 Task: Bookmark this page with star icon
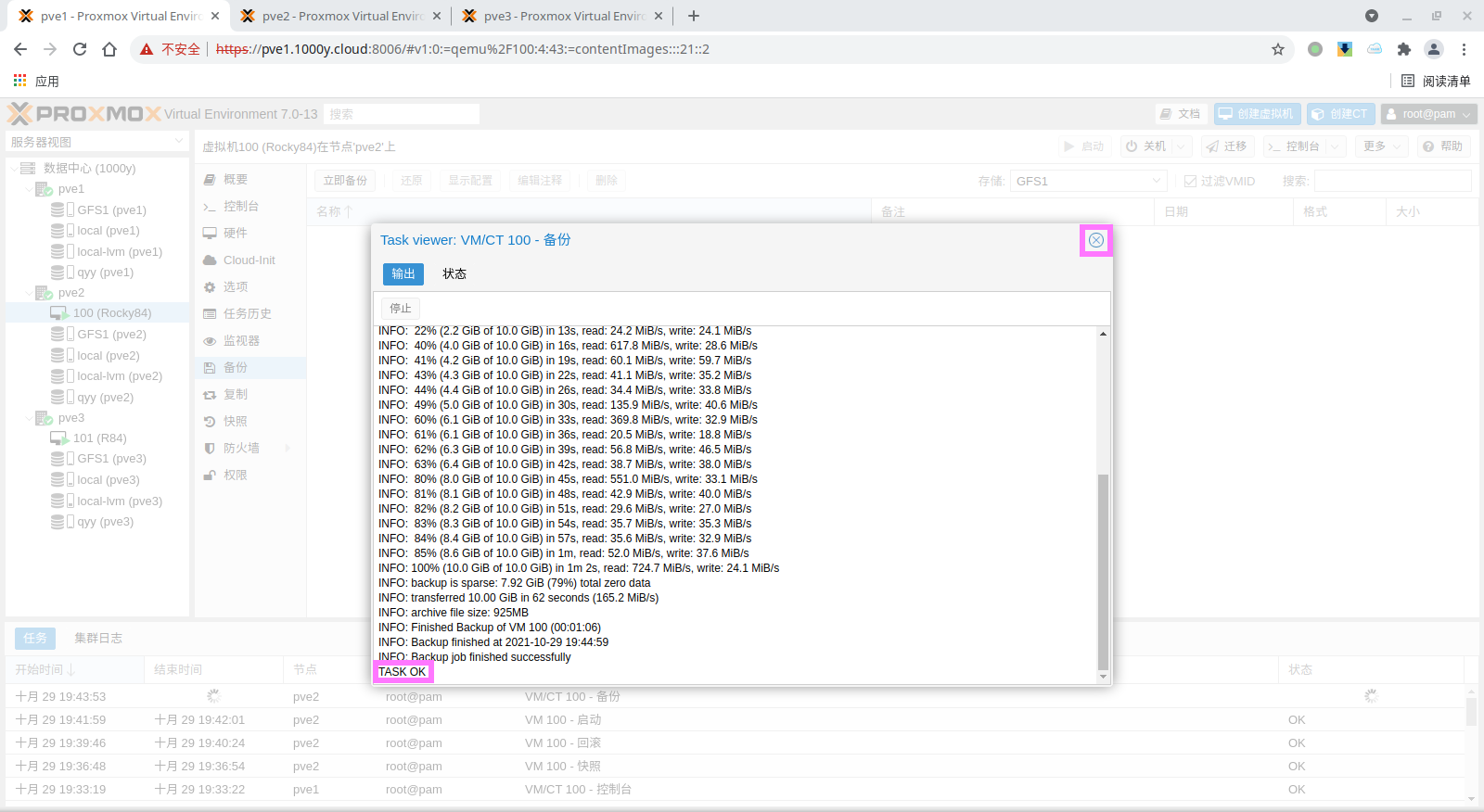[x=1278, y=49]
